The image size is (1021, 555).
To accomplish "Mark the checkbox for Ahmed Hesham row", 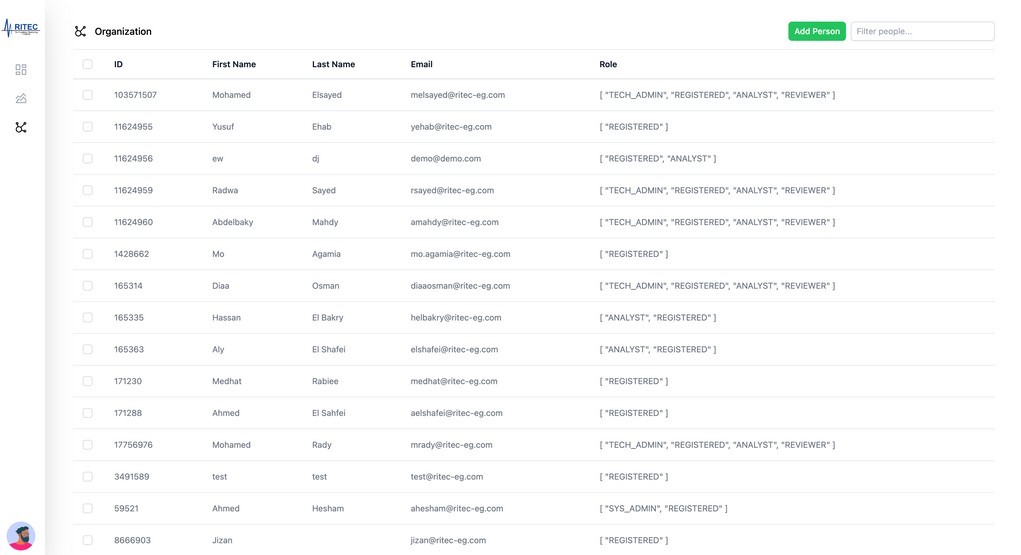I will coord(88,509).
